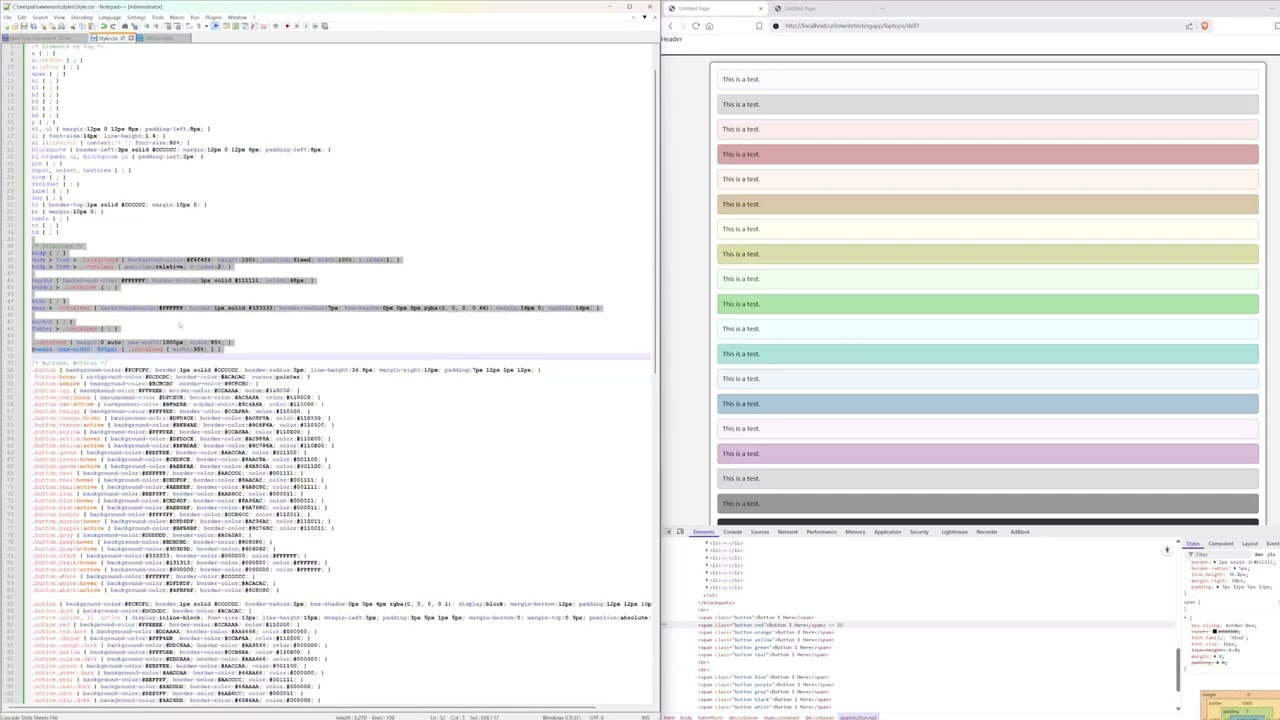Click the form#form breadcrumb in DevTools
Image resolution: width=1280 pixels, height=720 pixels.
[x=710, y=717]
